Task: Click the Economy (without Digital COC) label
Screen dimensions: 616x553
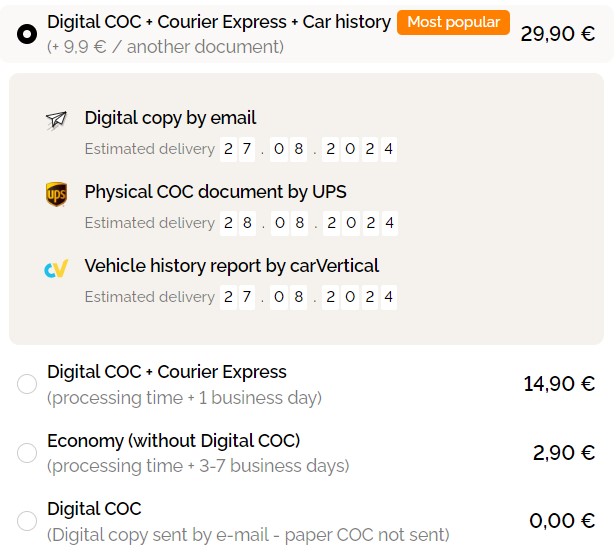Action: point(173,440)
